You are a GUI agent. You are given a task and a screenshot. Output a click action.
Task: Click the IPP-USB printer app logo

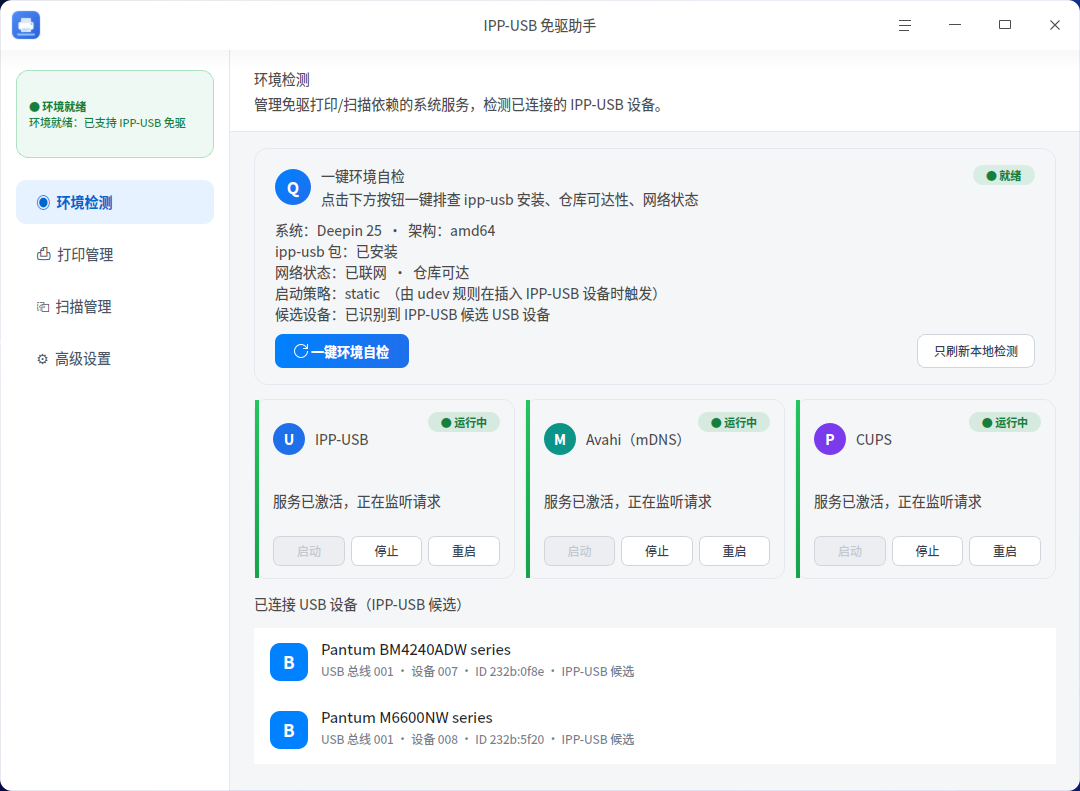coord(26,25)
